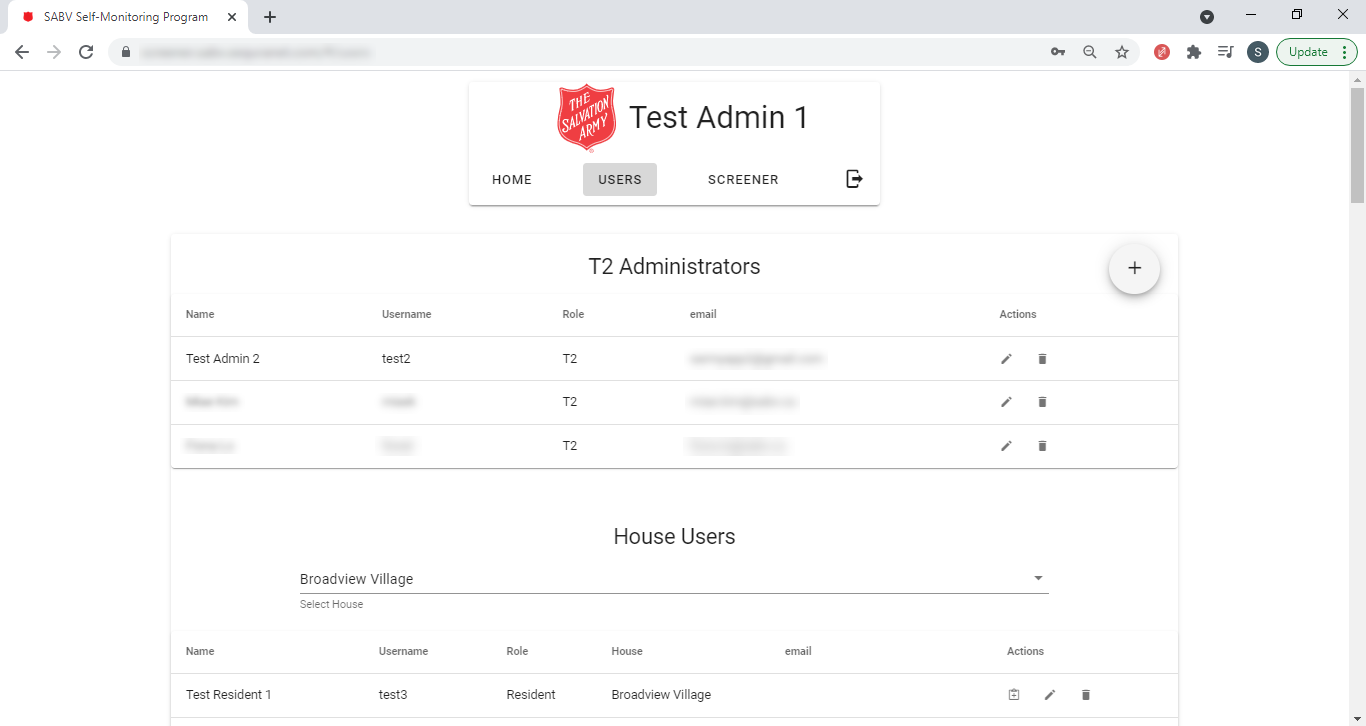Open the tab search dropdown in title bar
This screenshot has width=1366, height=726.
(x=1207, y=16)
